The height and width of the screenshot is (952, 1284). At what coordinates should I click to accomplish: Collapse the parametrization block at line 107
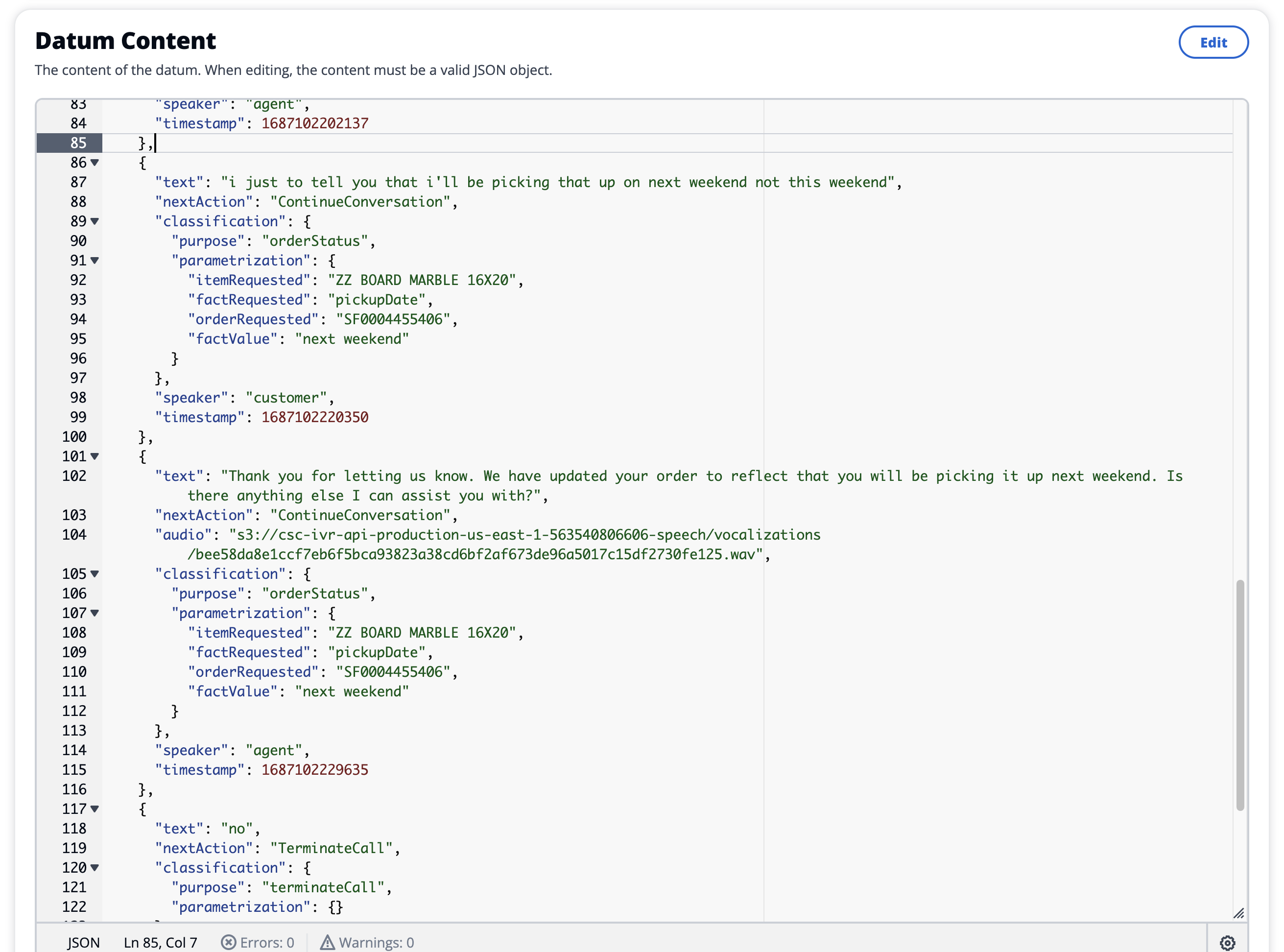(x=95, y=613)
